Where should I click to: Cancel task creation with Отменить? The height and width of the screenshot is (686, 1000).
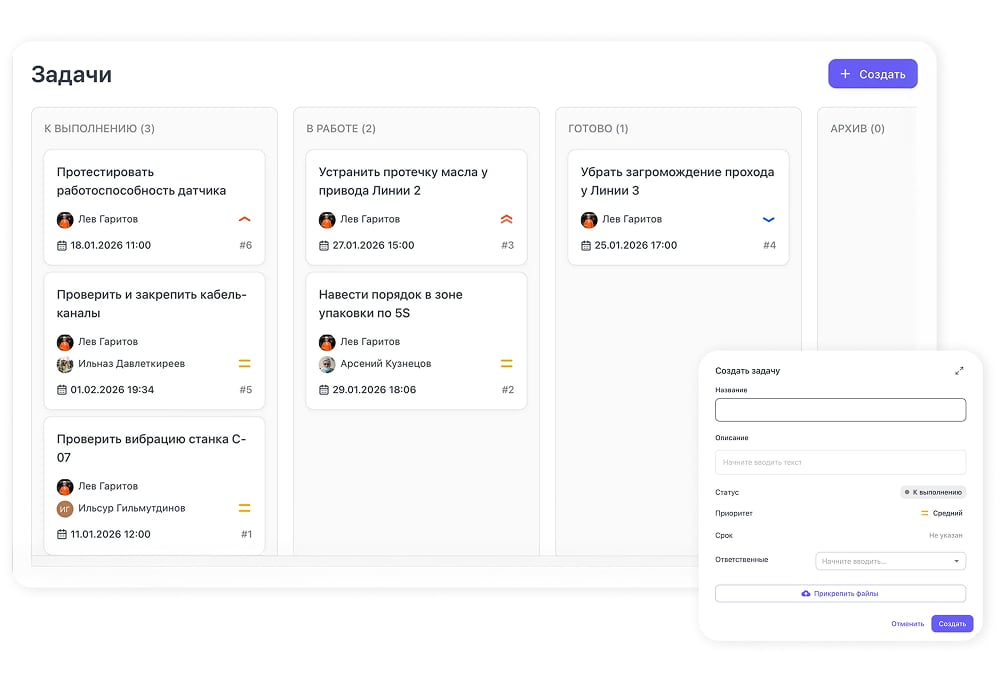(x=908, y=624)
